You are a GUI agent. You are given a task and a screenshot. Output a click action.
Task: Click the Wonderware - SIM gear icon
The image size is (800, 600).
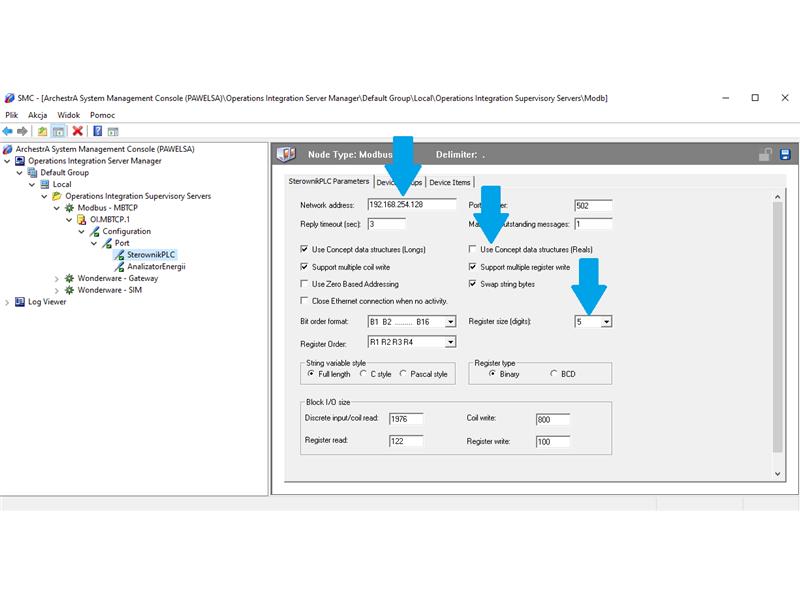coord(69,290)
